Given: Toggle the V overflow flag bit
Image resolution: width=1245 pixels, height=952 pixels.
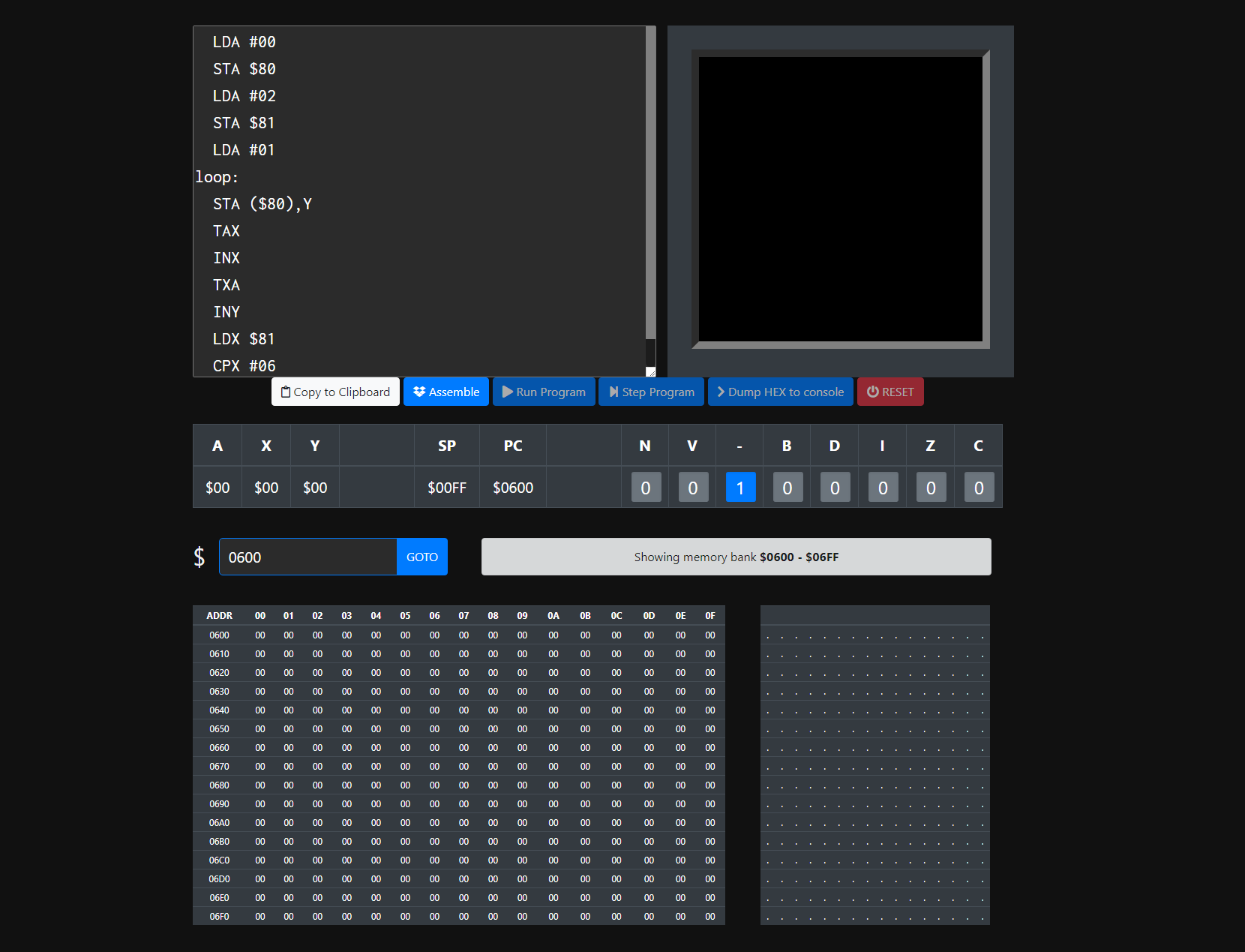Looking at the screenshot, I should pos(693,488).
